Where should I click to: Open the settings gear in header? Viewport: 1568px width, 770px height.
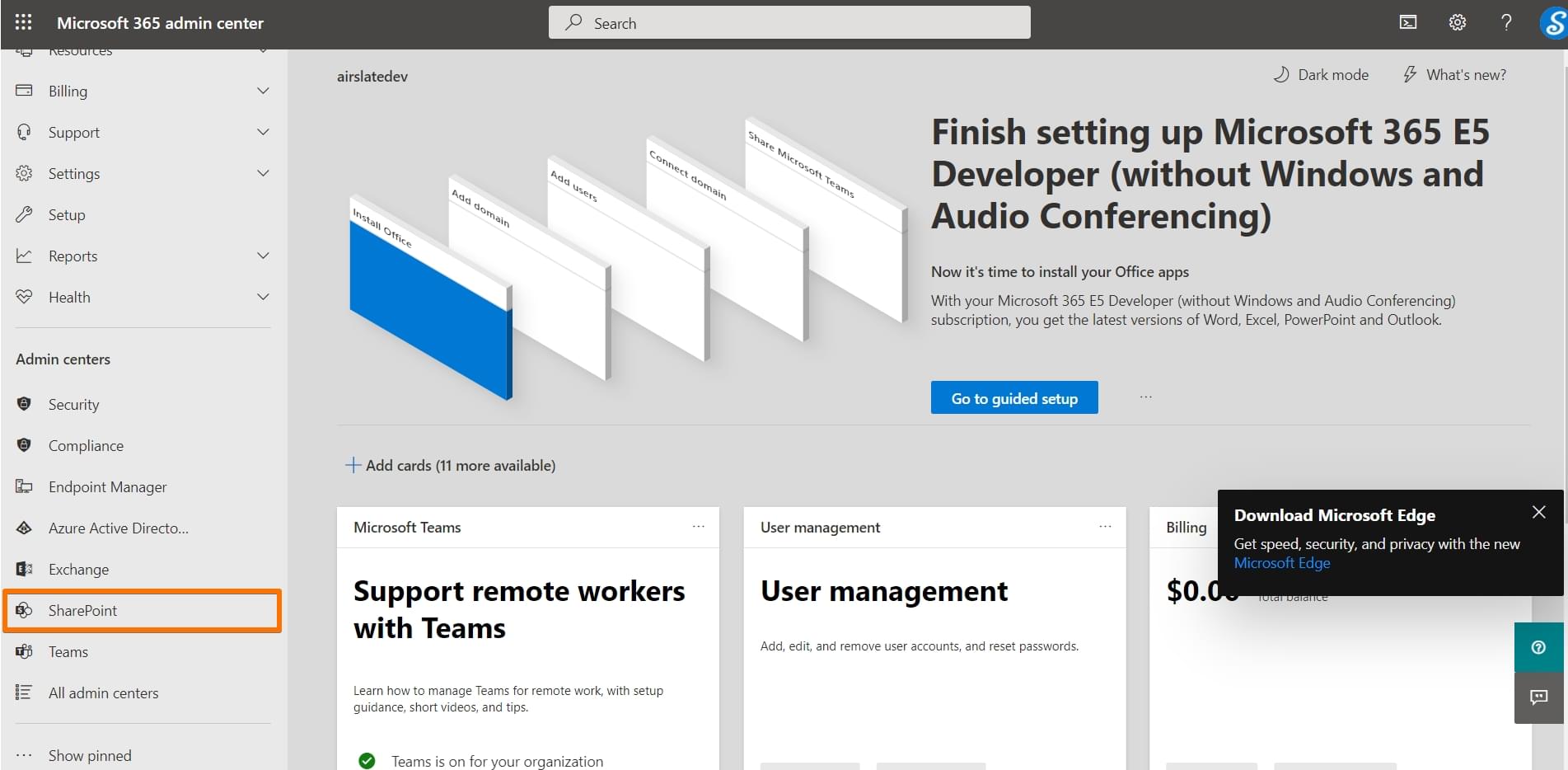1457,22
